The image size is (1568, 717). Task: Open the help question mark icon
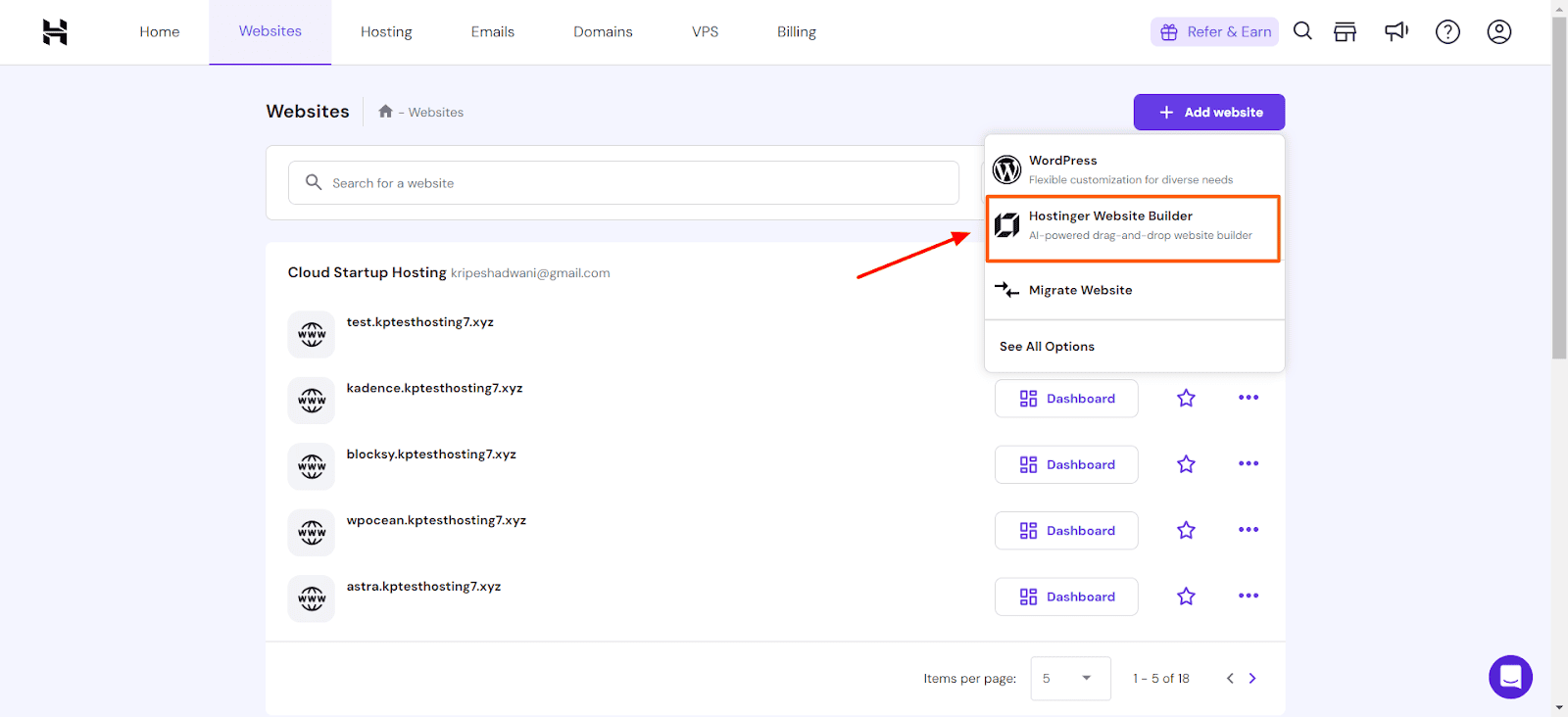point(1447,32)
